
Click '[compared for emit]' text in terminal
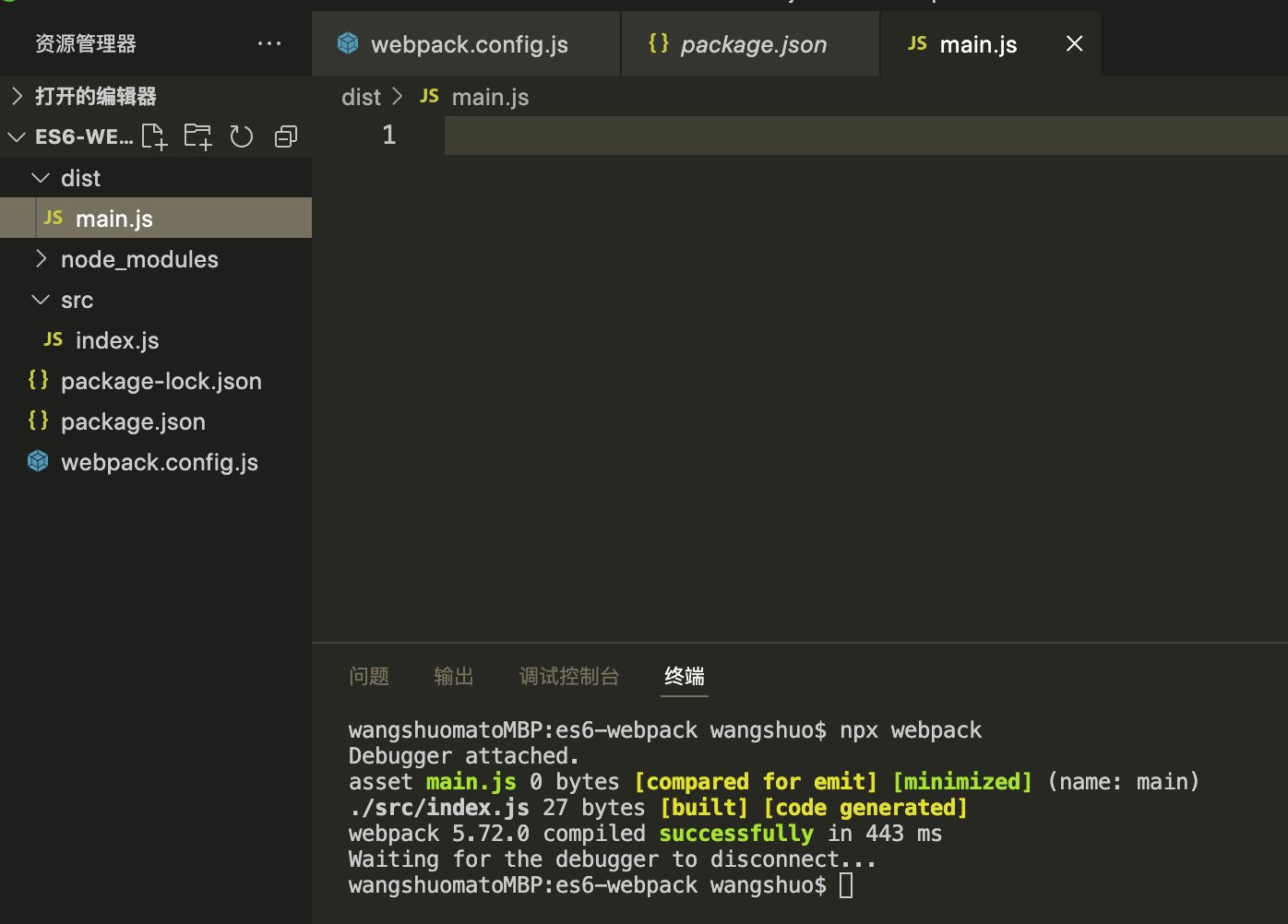[756, 782]
